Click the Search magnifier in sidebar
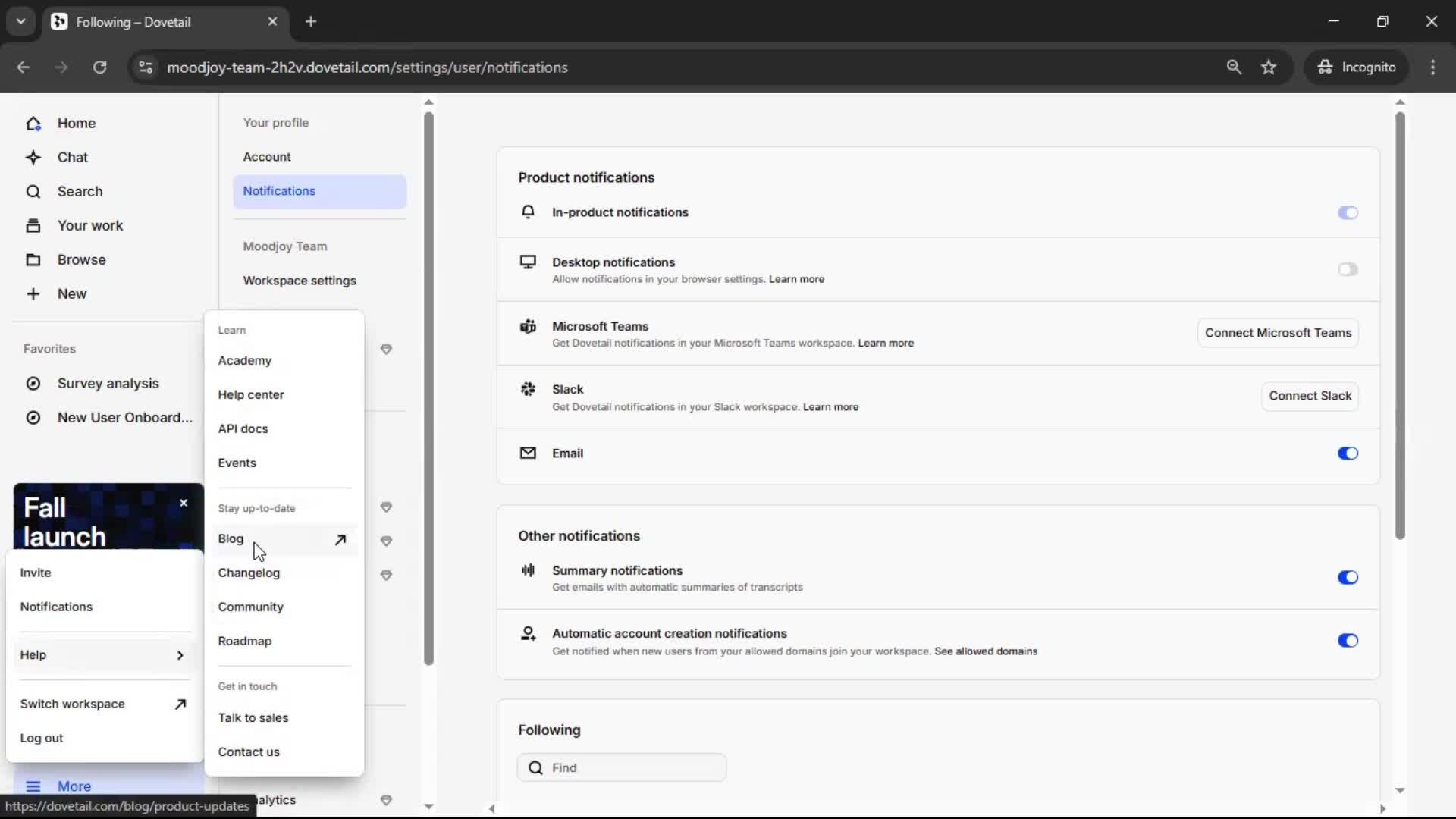The width and height of the screenshot is (1456, 819). 33,192
